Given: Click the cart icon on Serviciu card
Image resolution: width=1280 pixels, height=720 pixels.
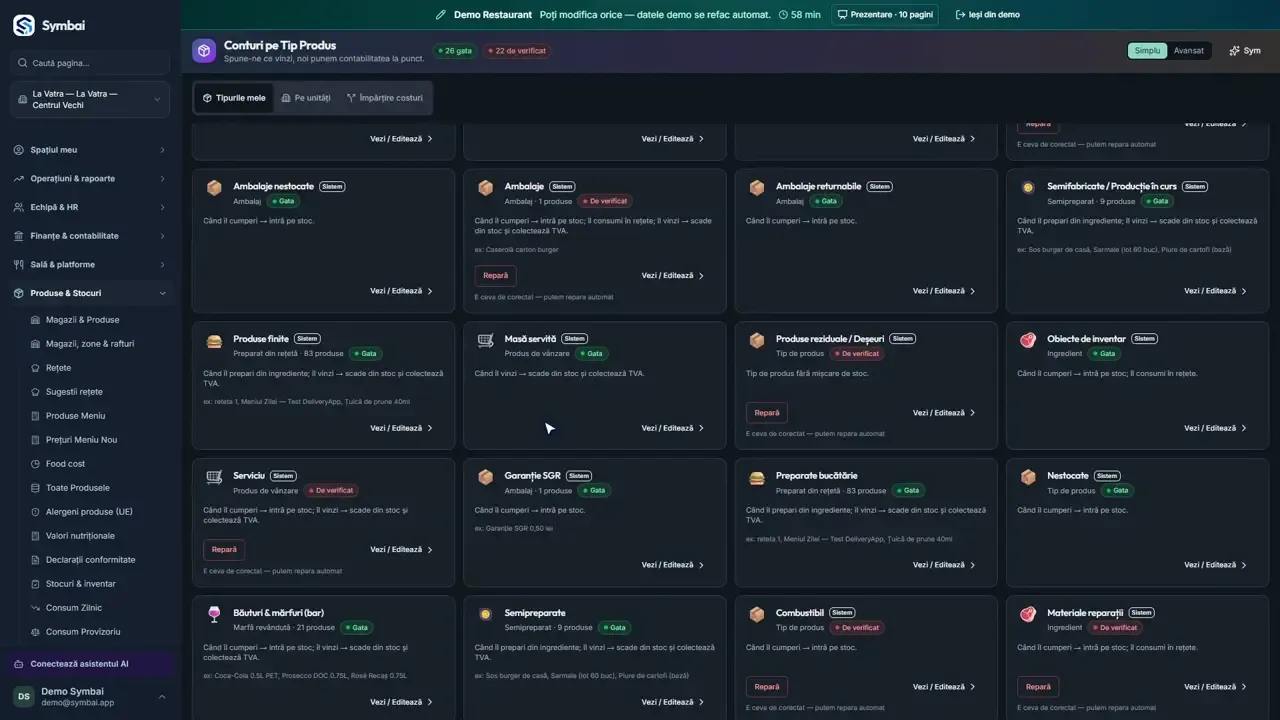Looking at the screenshot, I should [x=214, y=477].
